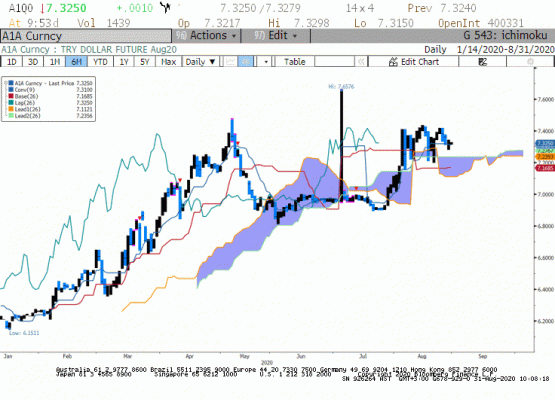
Task: Select the Max range tab
Action: (168, 62)
